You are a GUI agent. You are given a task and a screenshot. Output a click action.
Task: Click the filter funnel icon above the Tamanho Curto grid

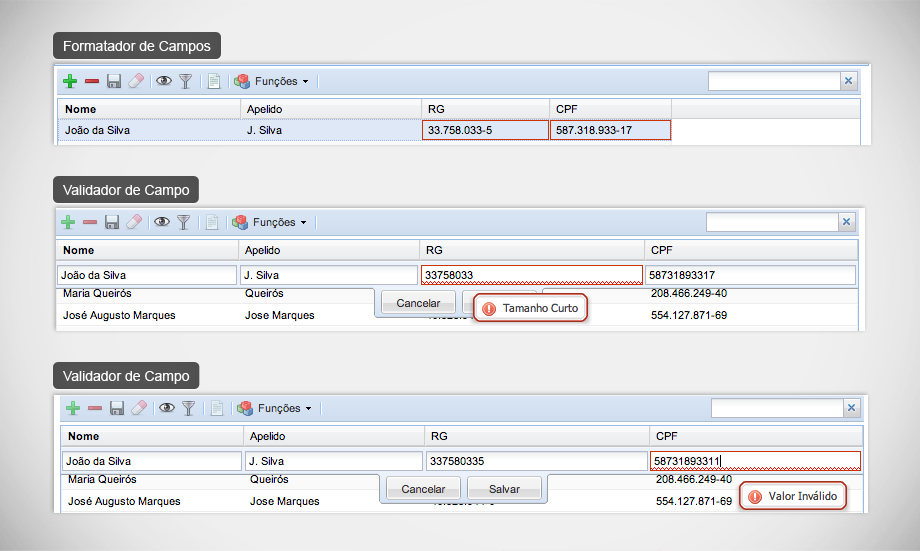coord(183,222)
